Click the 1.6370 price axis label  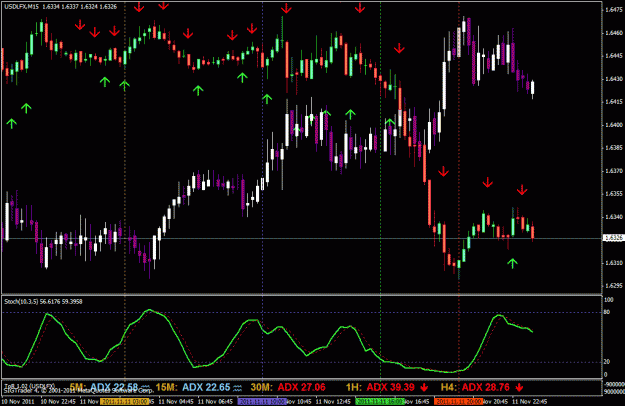click(614, 171)
